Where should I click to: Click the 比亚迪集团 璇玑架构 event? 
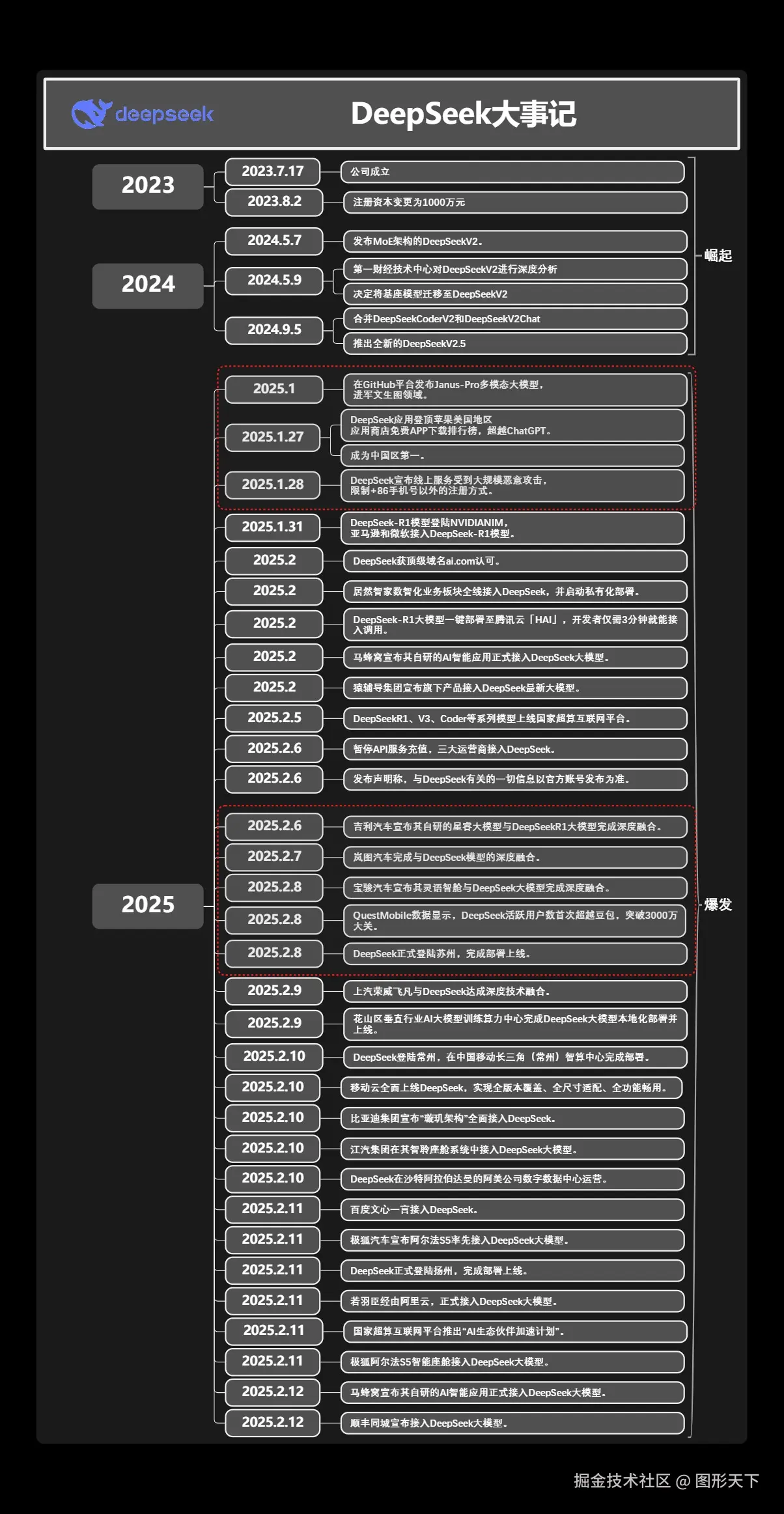pyautogui.click(x=512, y=1119)
